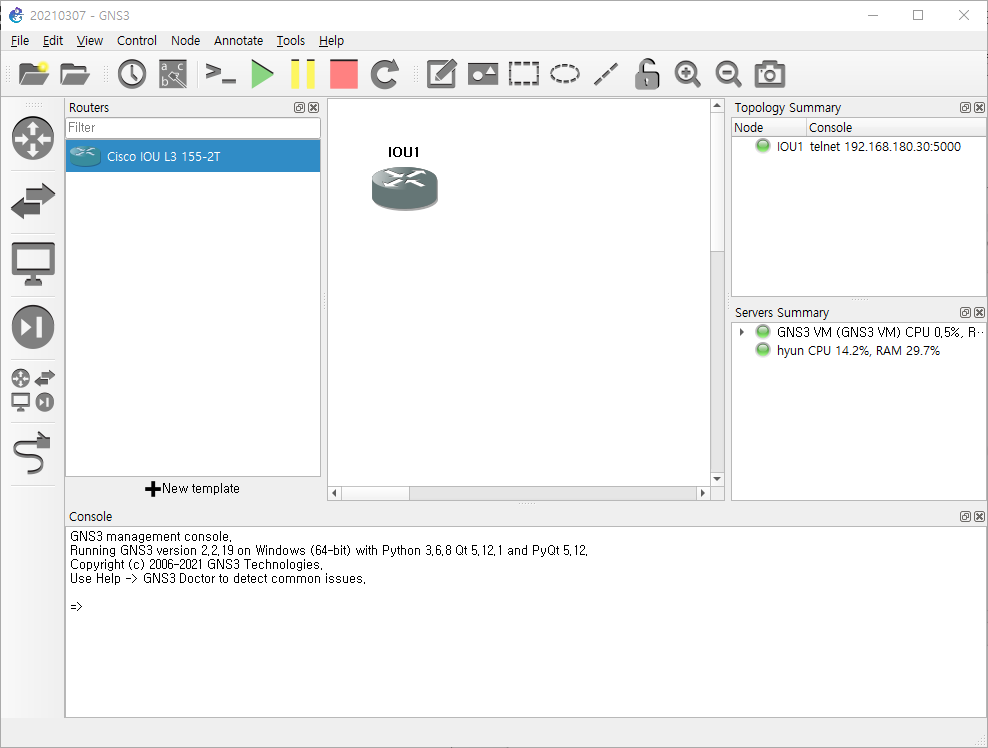This screenshot has height=748, width=988.
Task: Float the Topology Summary panel
Action: [965, 108]
